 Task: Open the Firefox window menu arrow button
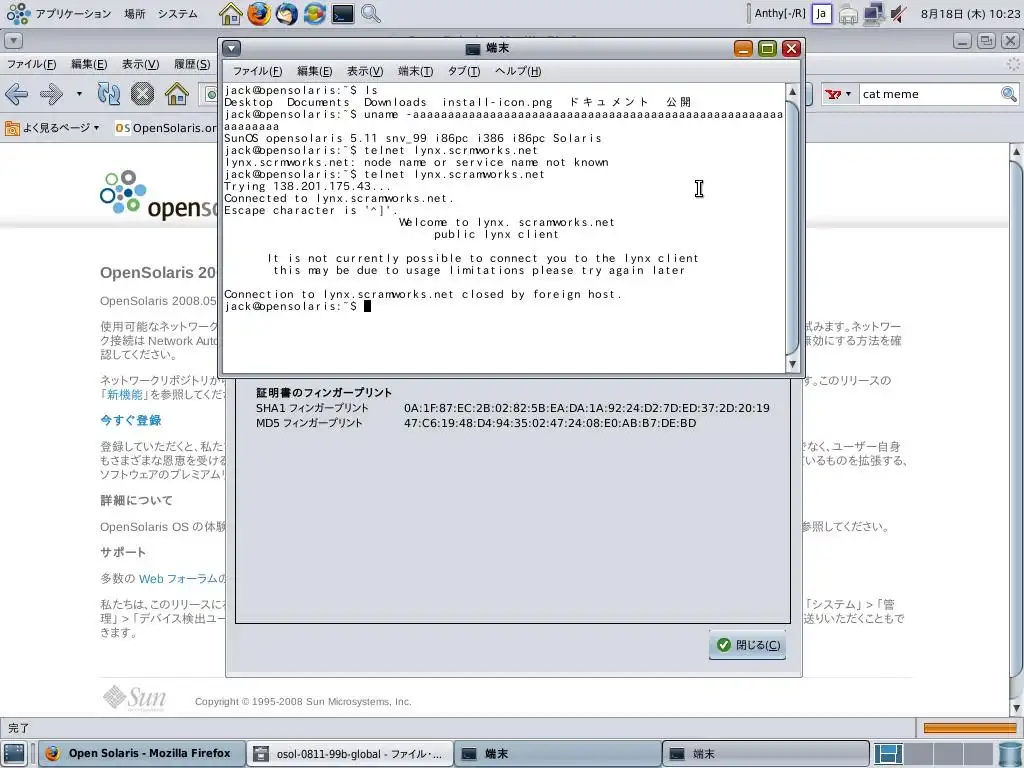13,40
